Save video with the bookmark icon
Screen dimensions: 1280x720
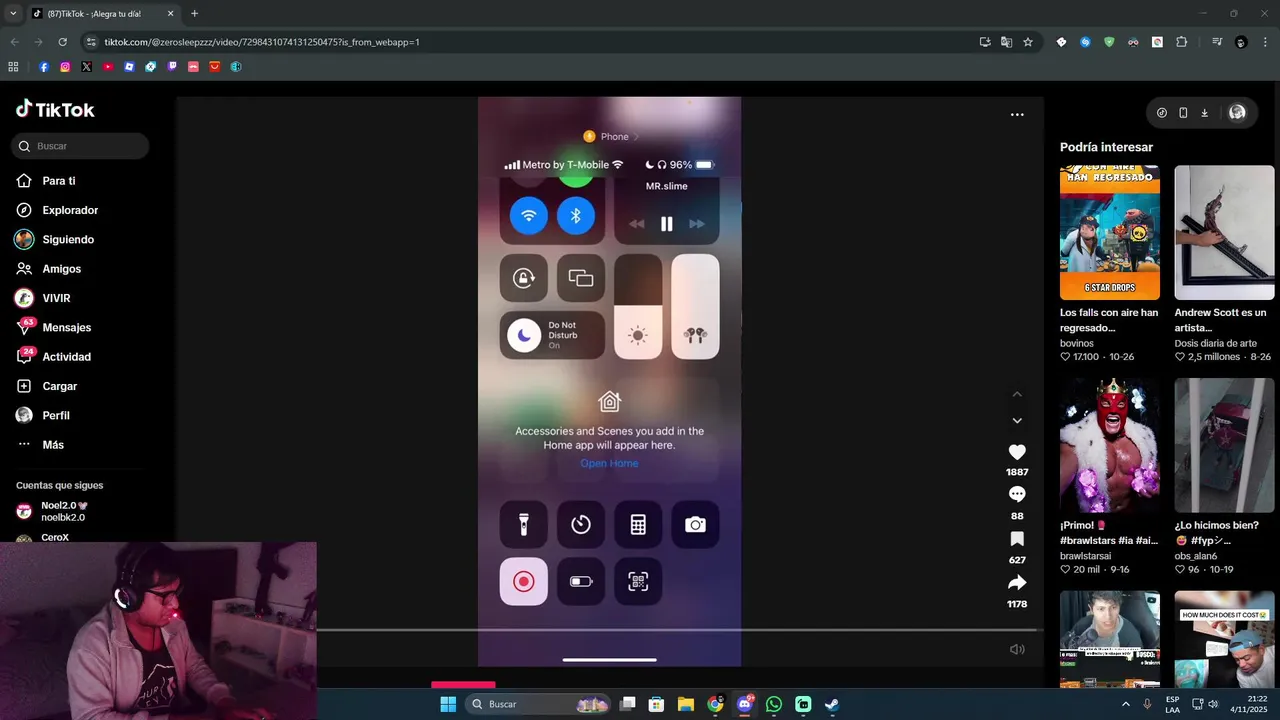tap(1017, 539)
